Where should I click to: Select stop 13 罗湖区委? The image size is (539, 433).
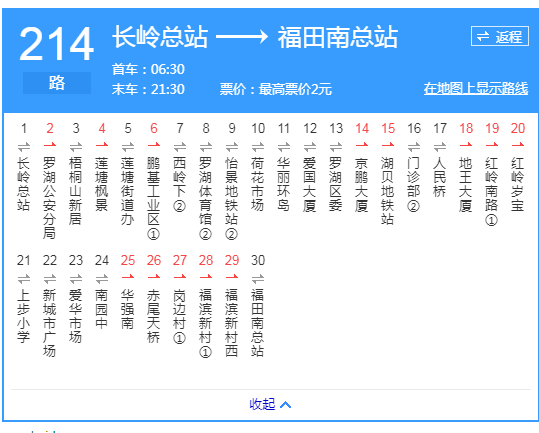point(336,184)
